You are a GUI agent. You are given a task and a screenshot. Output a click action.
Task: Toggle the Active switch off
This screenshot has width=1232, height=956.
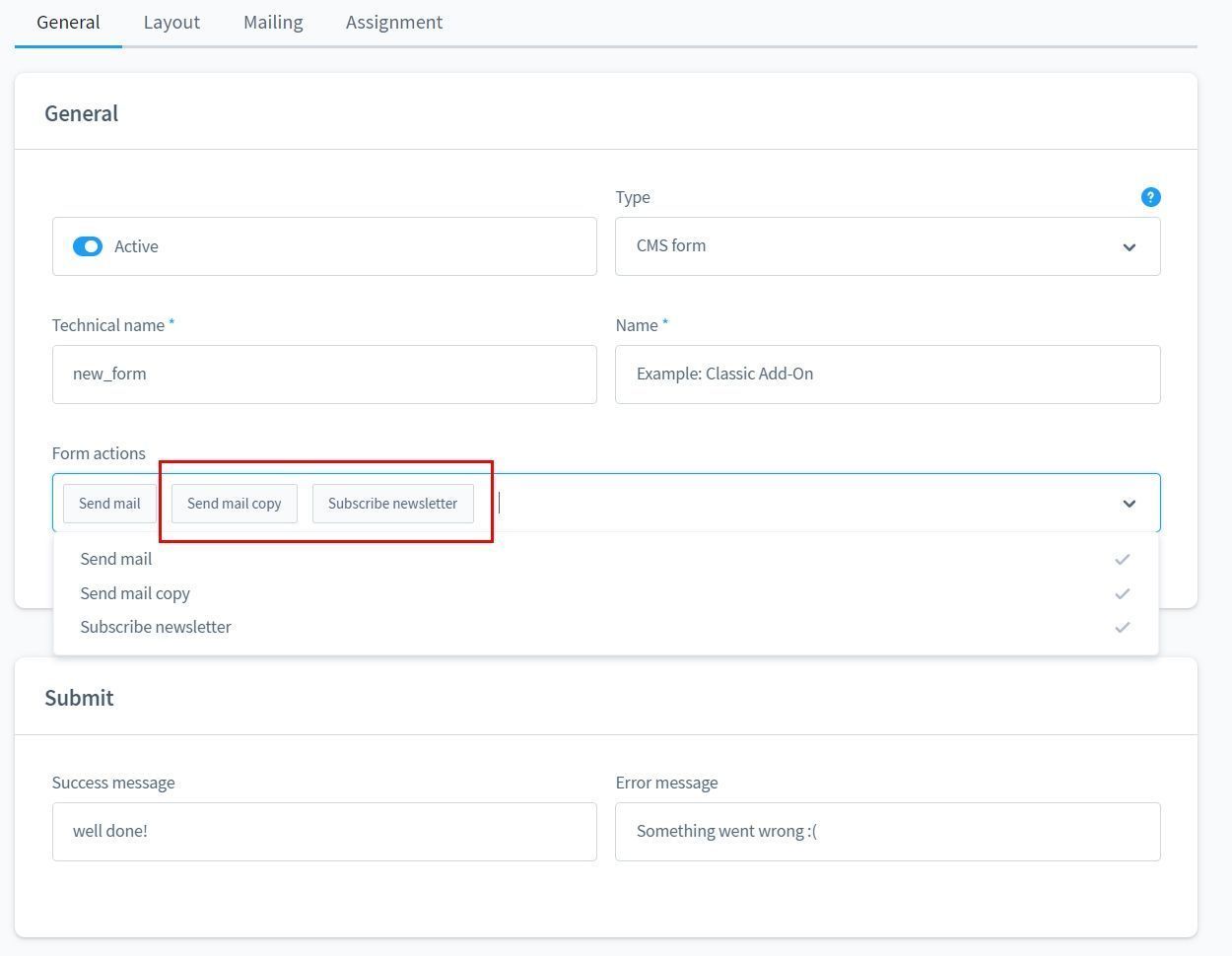[x=88, y=246]
